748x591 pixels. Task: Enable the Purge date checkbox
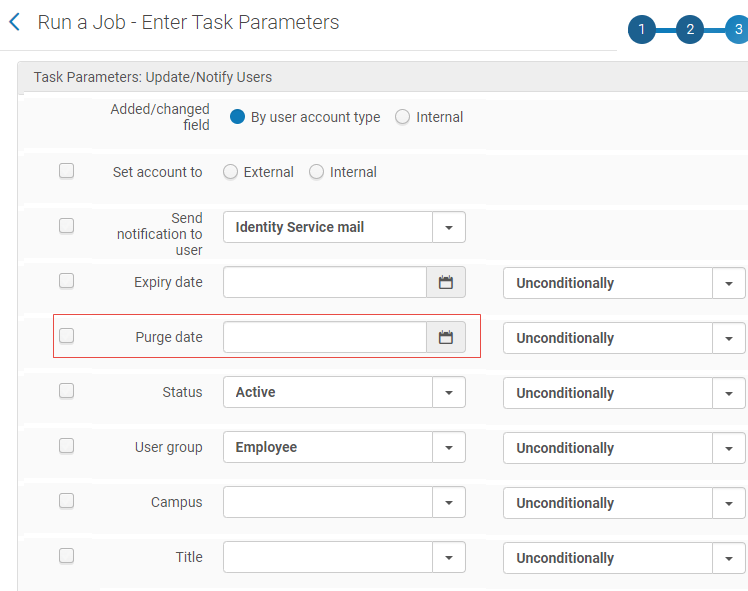tap(66, 336)
